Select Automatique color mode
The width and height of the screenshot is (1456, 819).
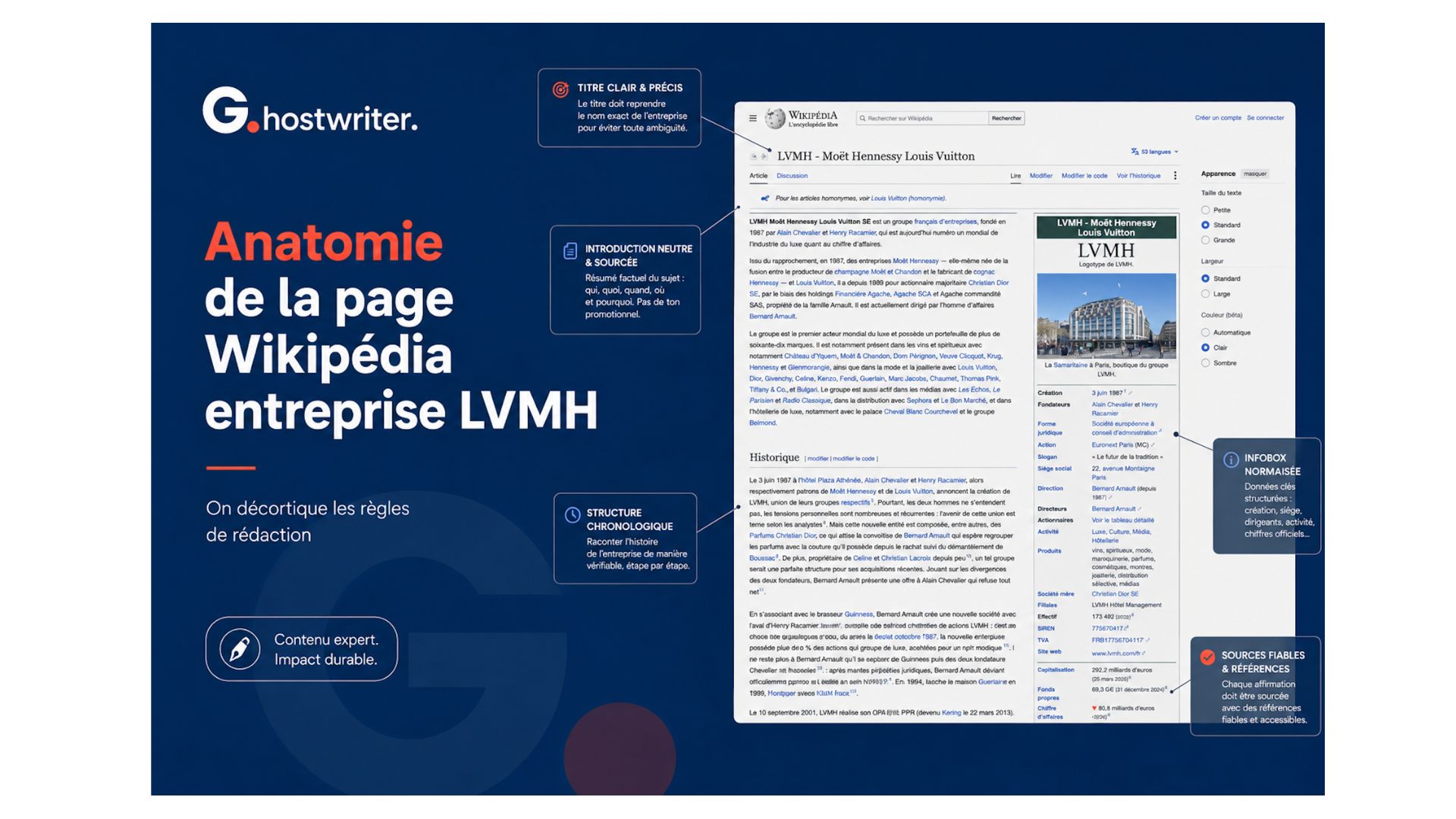point(1205,333)
